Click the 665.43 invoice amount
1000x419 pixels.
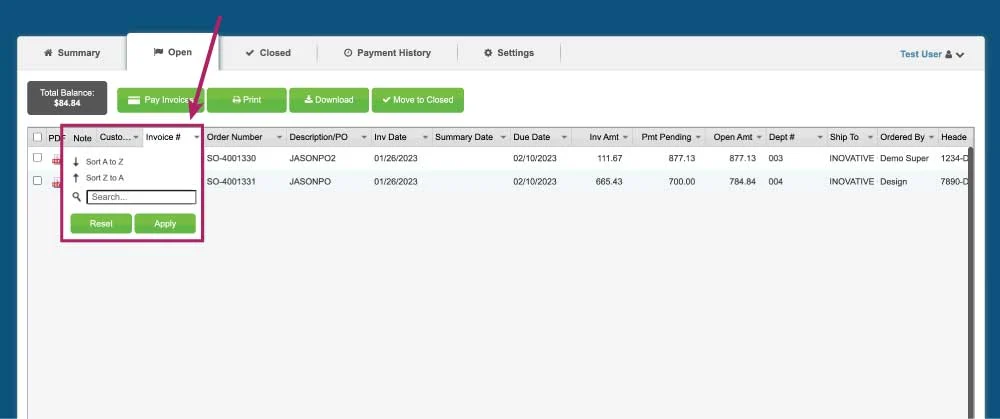pyautogui.click(x=609, y=182)
